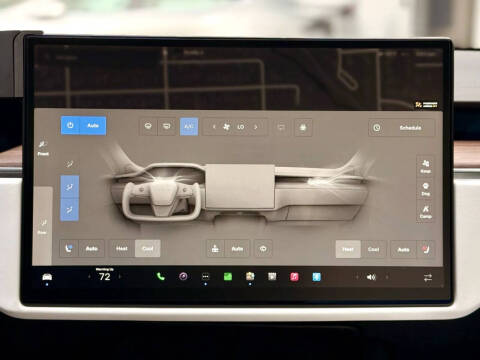Toggle the bioweapon defense mode icon
The height and width of the screenshot is (360, 480).
pos(303,127)
